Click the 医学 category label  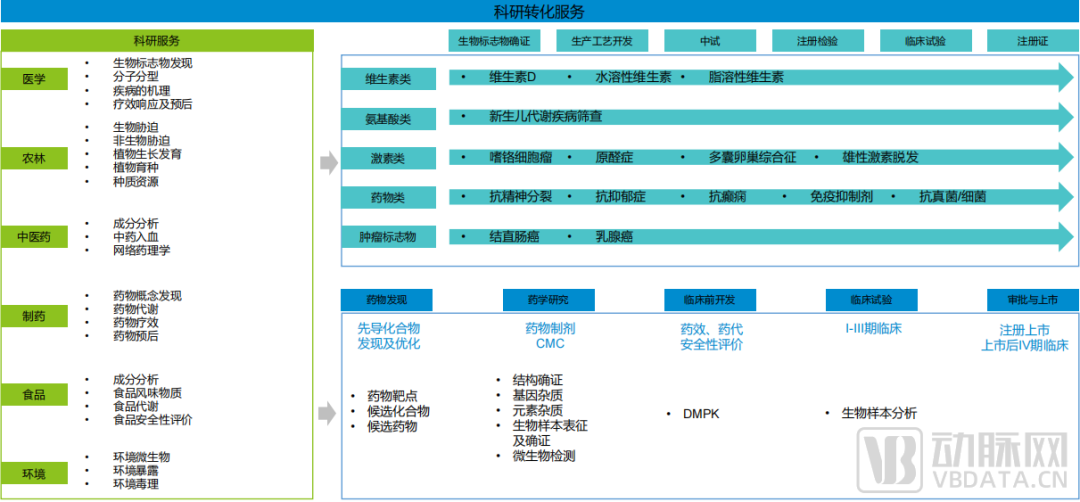coord(34,79)
